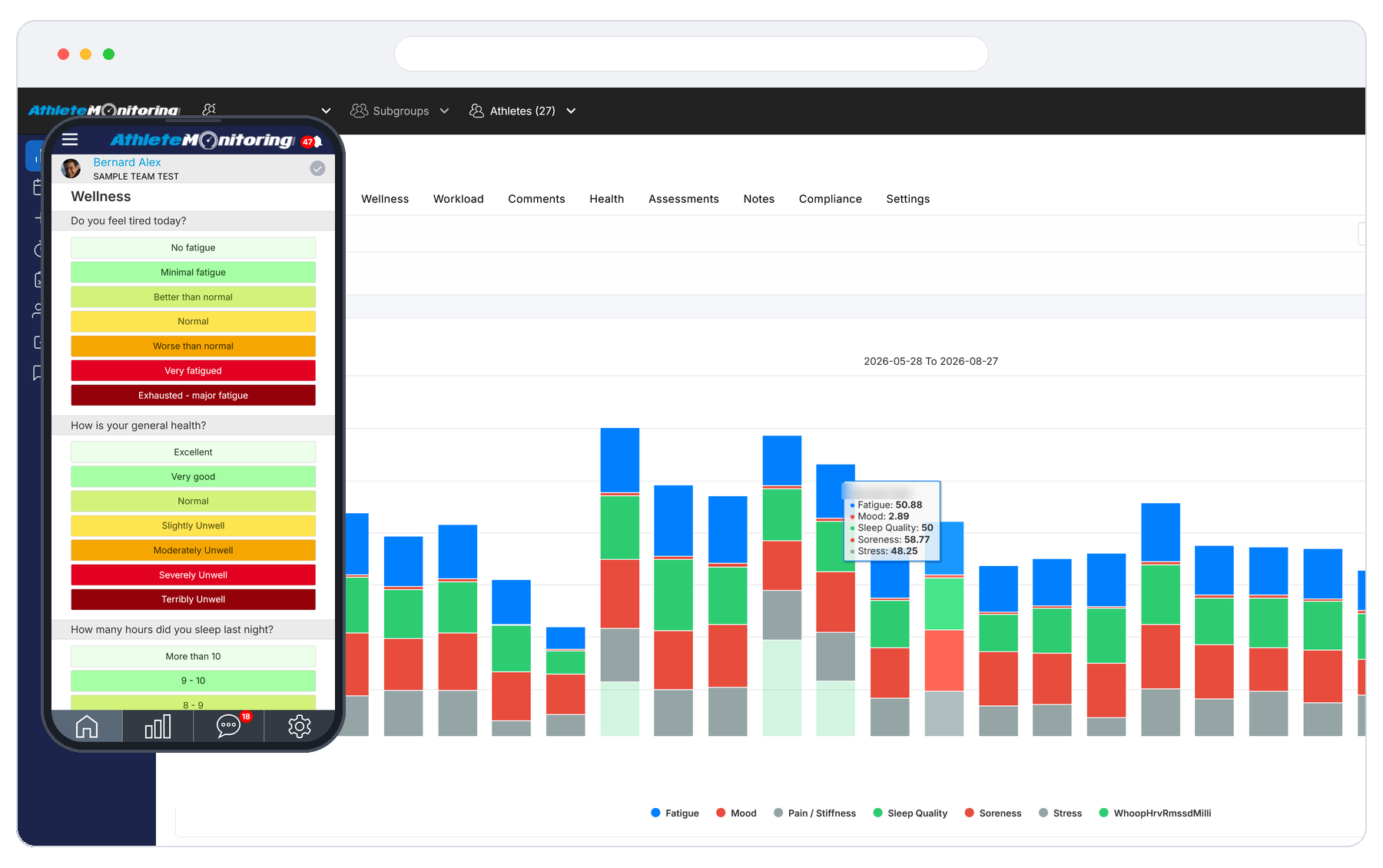Go to the Health tab

tap(607, 199)
